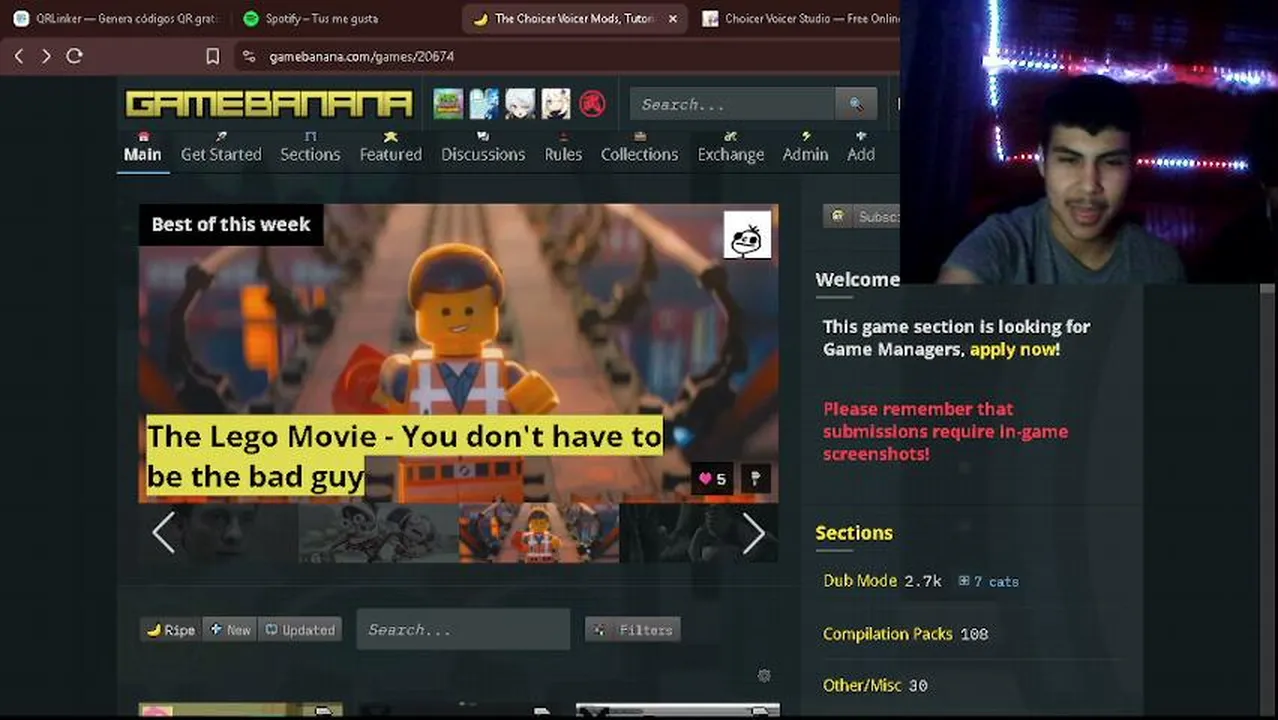Viewport: 1278px width, 720px height.
Task: Switch to Choicer Voicer Studio tab
Action: 800,19
